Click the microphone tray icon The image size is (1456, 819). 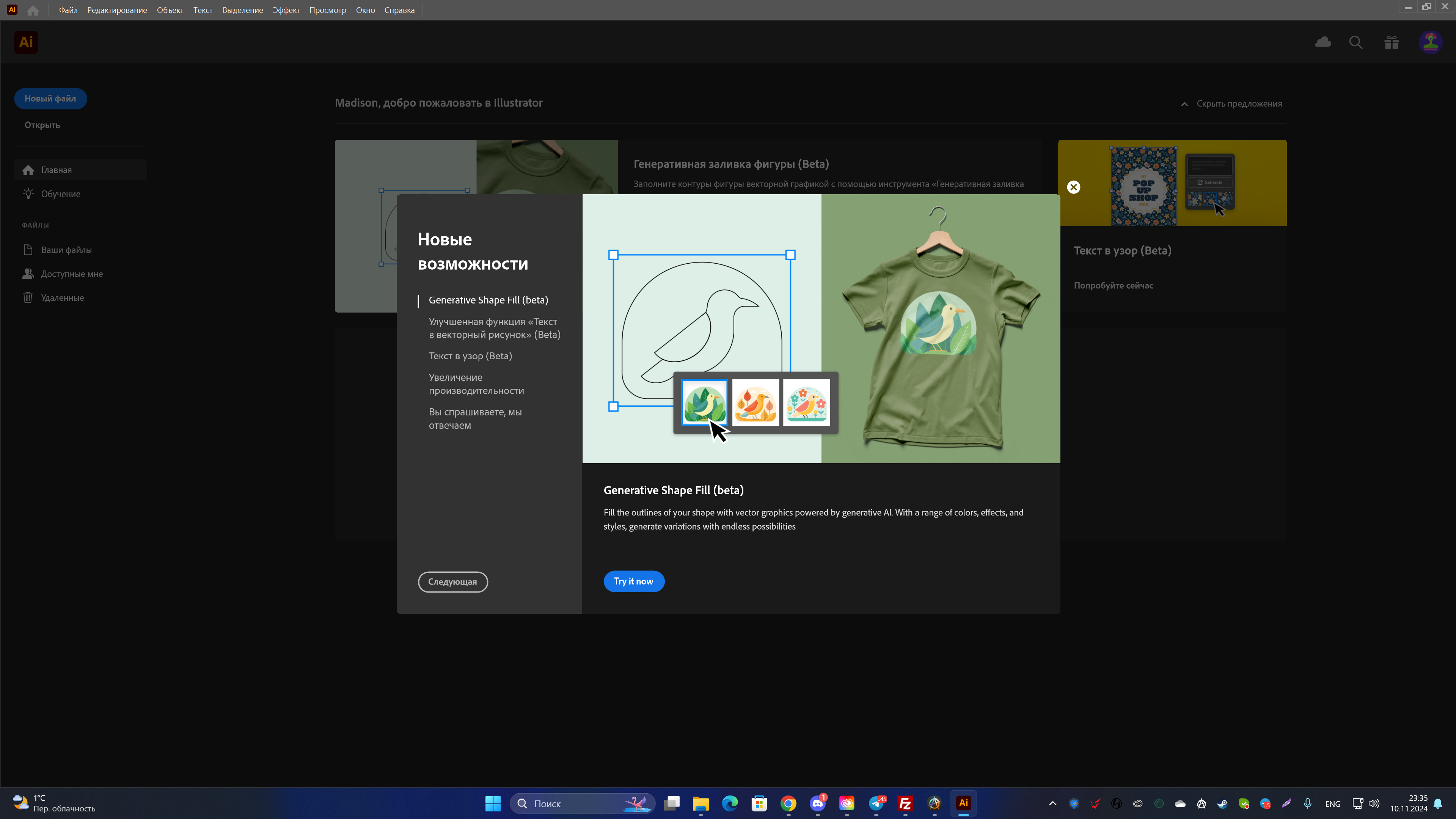(x=1307, y=803)
